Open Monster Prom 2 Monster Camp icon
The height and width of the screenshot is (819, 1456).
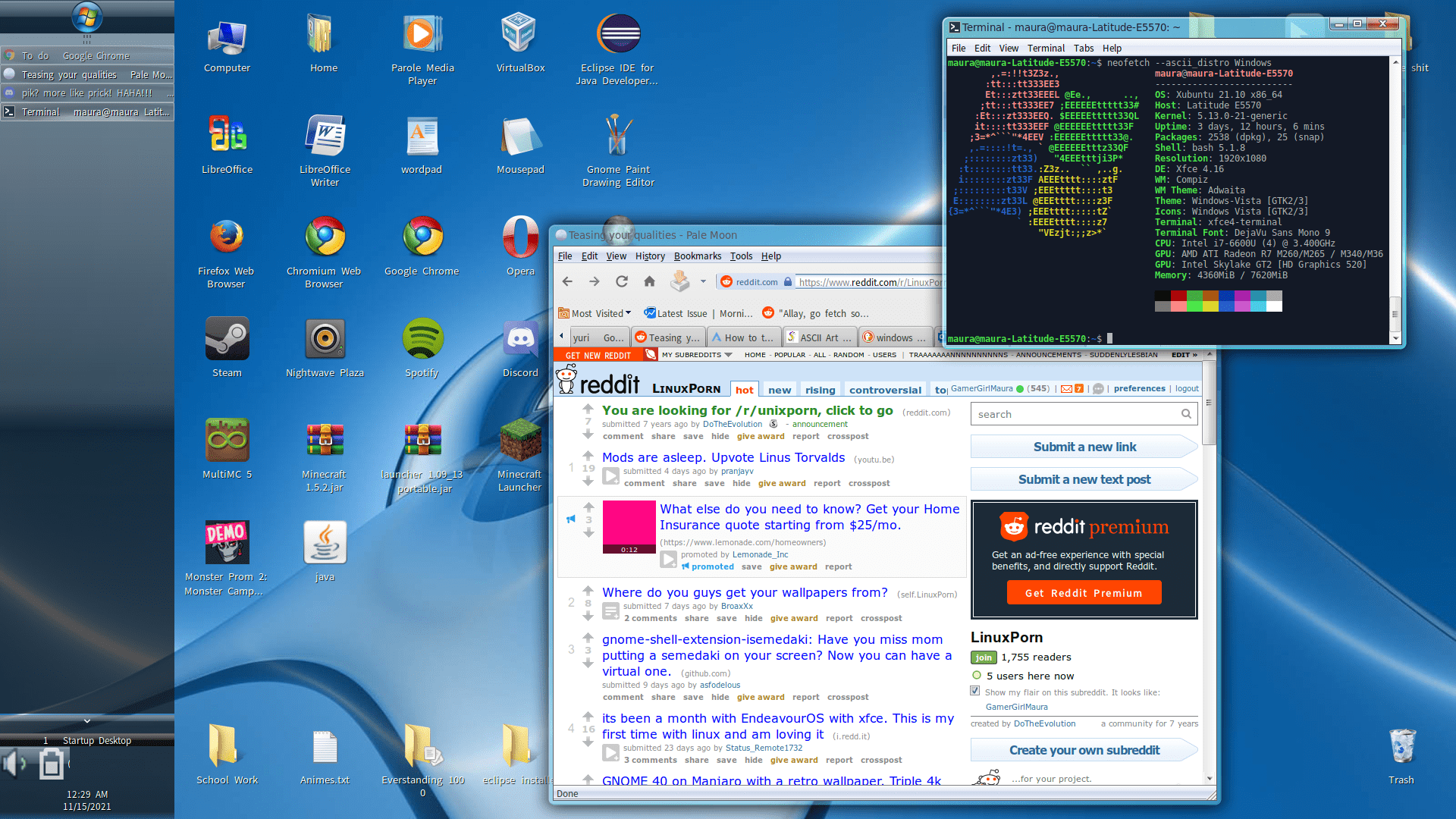(227, 542)
